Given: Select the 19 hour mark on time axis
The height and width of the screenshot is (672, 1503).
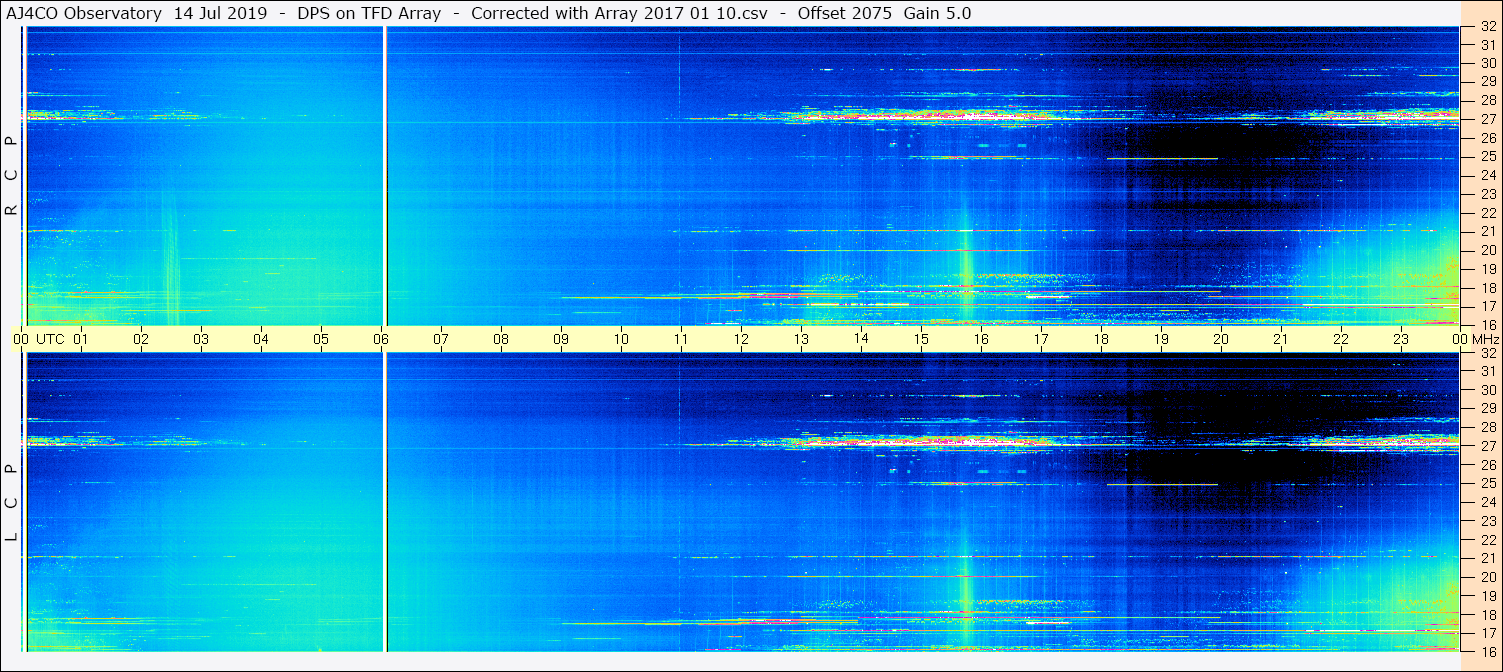Looking at the screenshot, I should 1161,339.
